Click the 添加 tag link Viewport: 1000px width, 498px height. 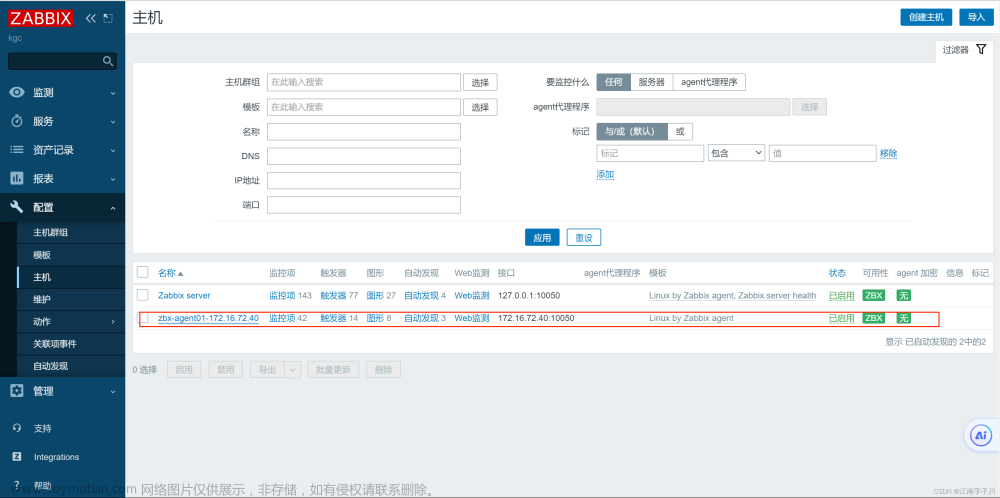[x=605, y=174]
